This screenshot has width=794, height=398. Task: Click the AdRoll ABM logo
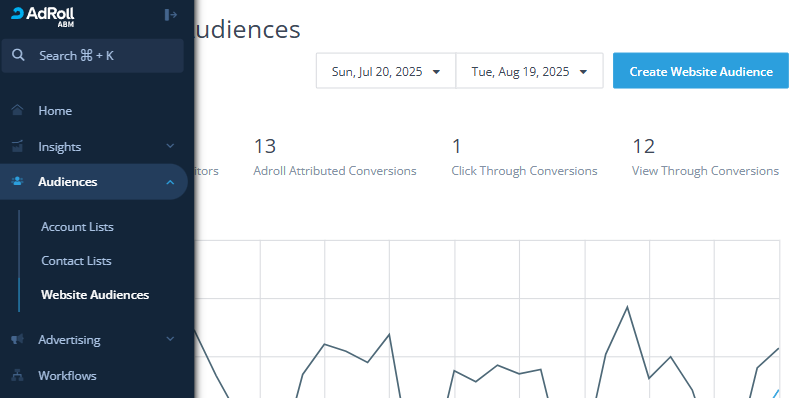pos(43,16)
